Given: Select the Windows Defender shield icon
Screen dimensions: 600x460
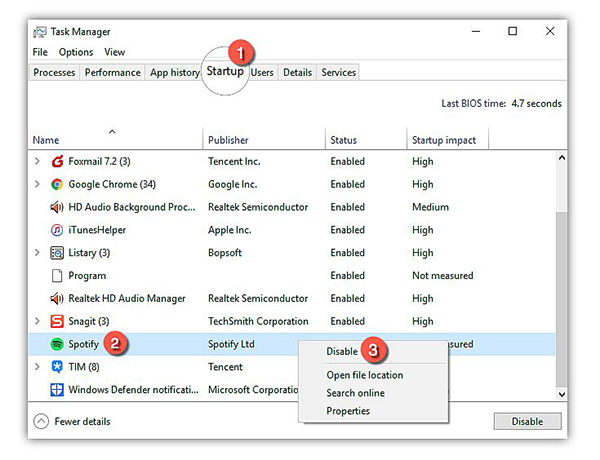Looking at the screenshot, I should pos(57,390).
